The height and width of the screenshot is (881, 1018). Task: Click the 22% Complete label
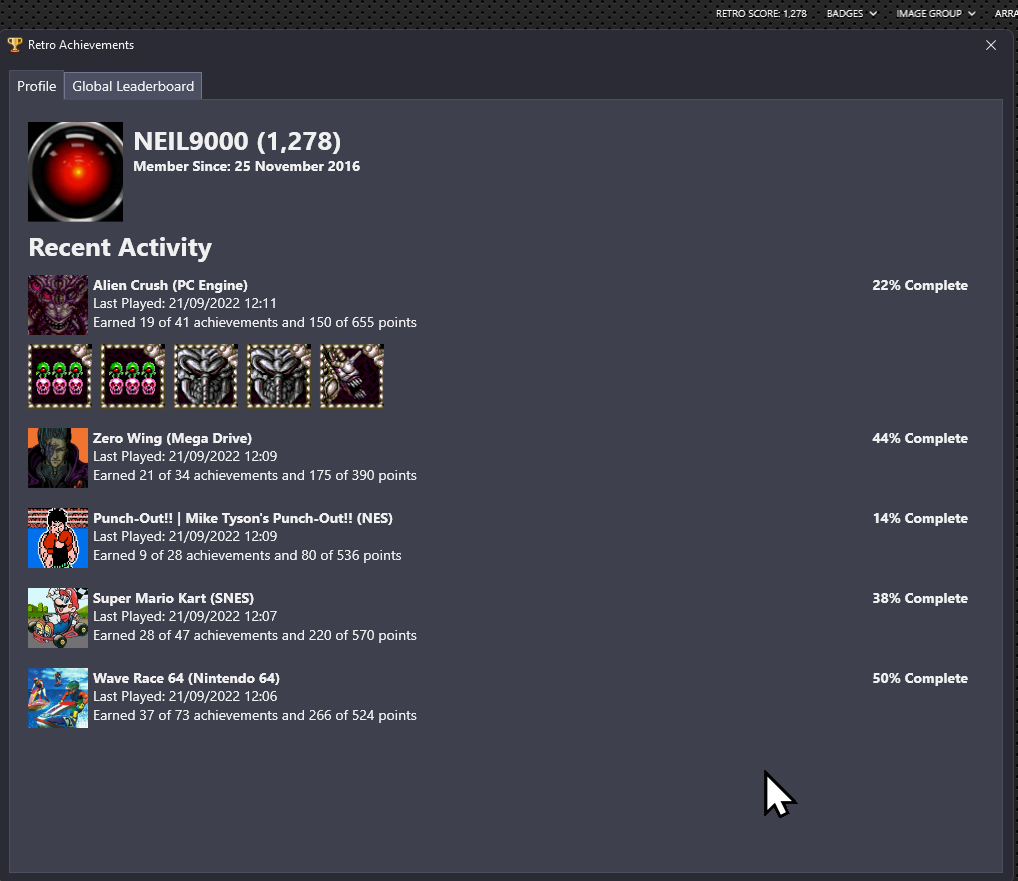920,285
